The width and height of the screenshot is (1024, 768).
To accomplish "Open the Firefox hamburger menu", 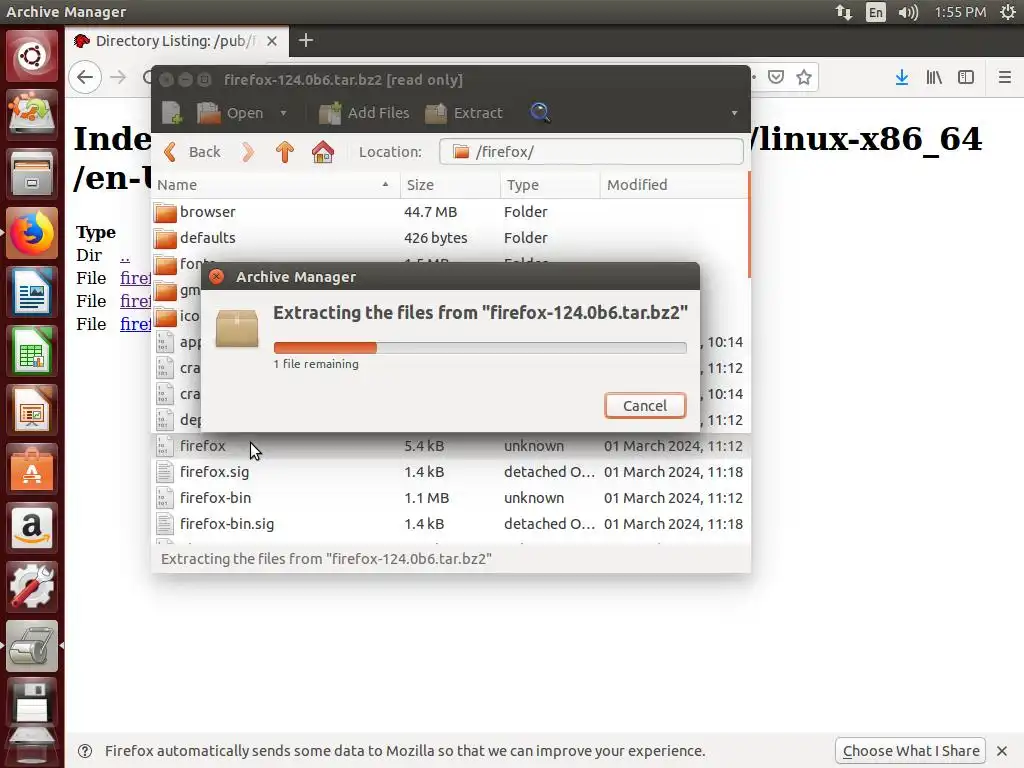I will (x=1004, y=77).
